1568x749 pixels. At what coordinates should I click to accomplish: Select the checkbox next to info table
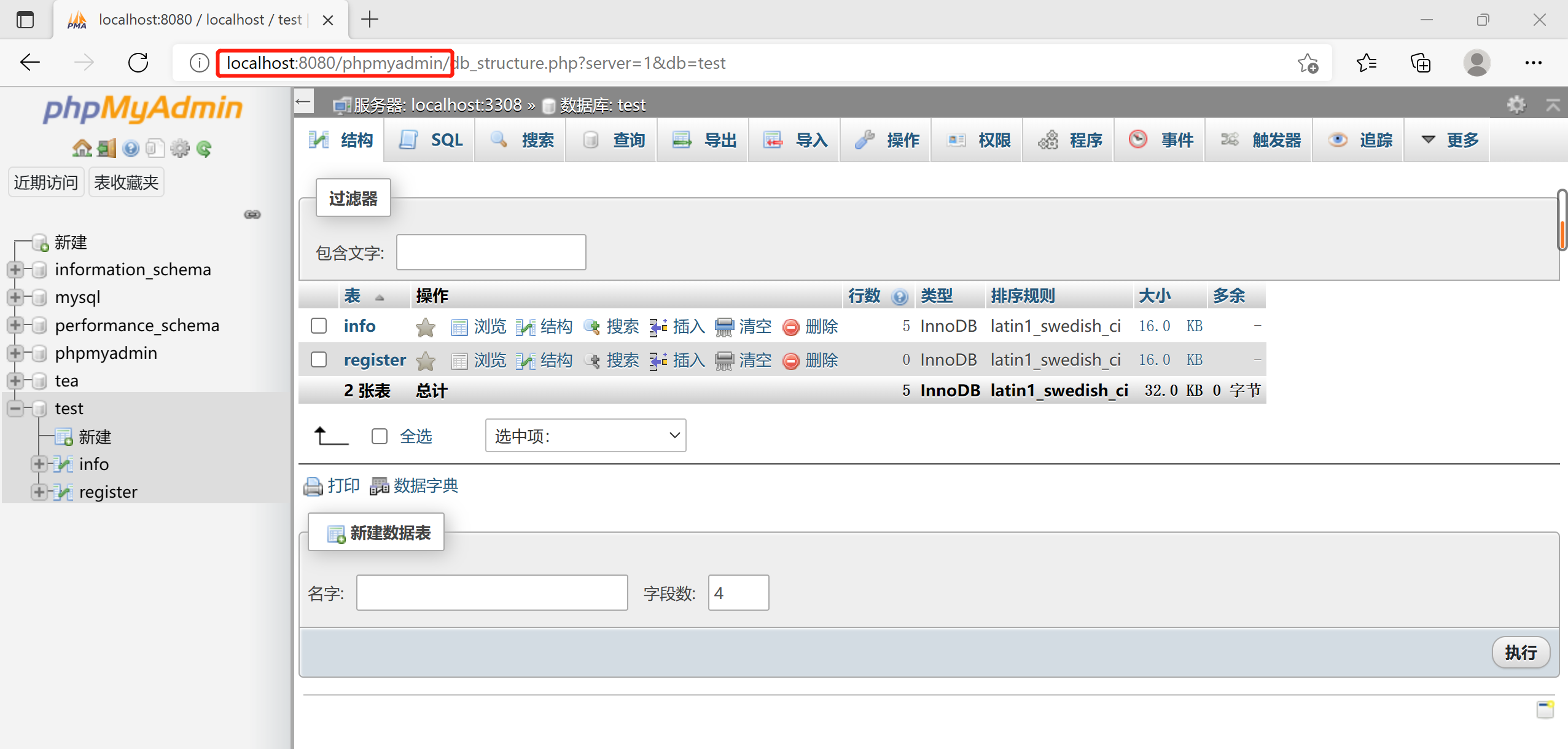point(318,326)
